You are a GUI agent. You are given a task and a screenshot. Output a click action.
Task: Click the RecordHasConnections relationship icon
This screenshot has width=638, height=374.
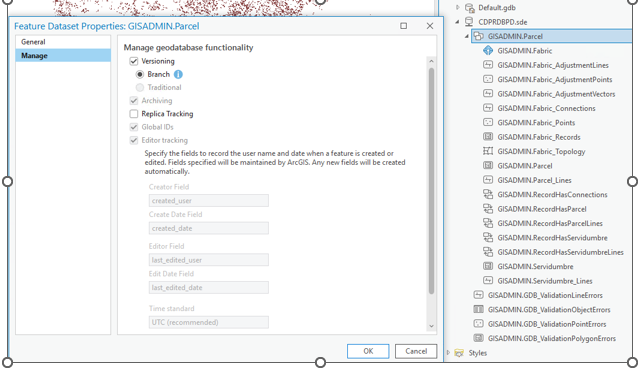click(488, 194)
